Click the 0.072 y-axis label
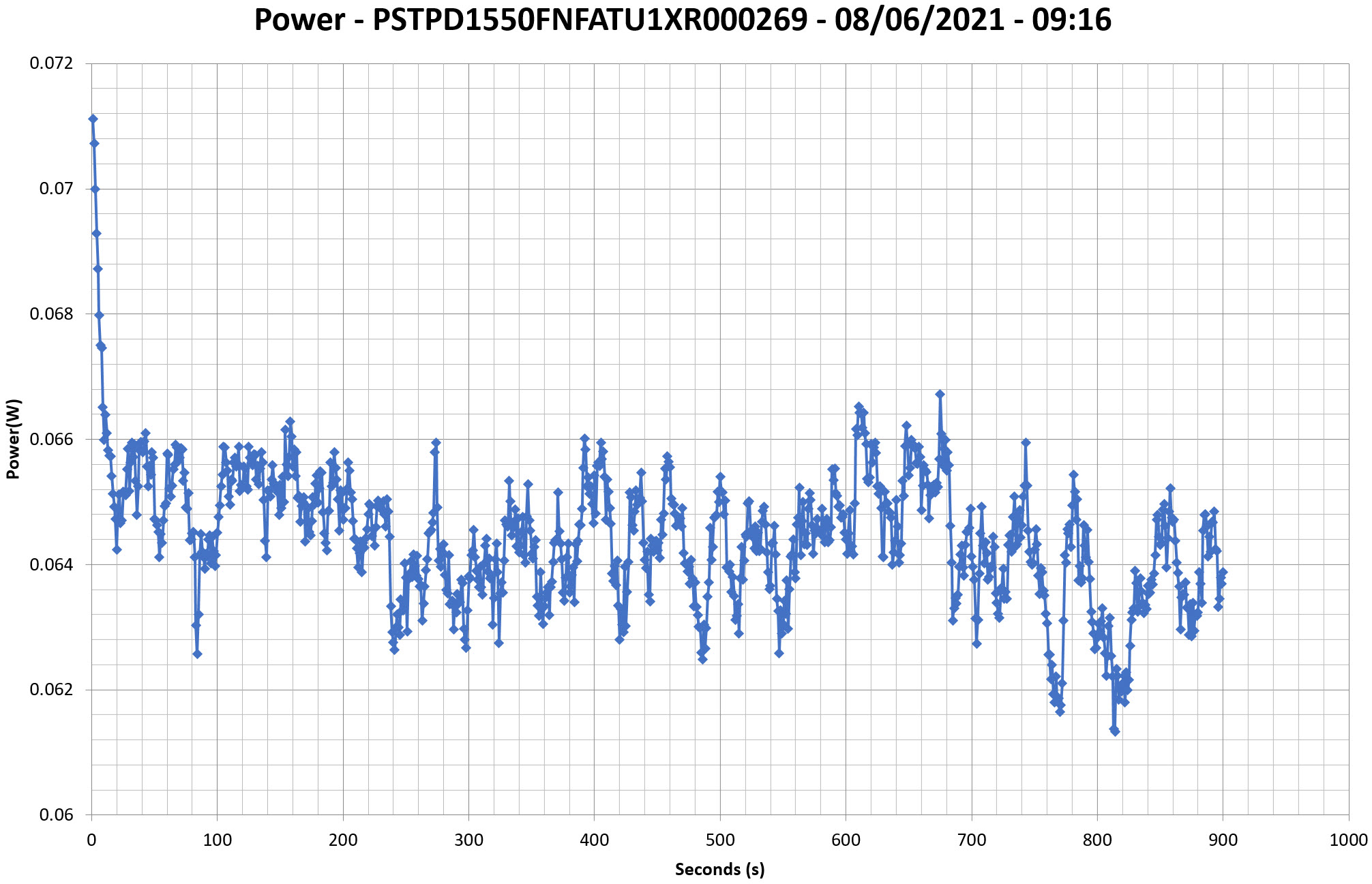Viewport: 1372px width, 884px height. (50, 63)
